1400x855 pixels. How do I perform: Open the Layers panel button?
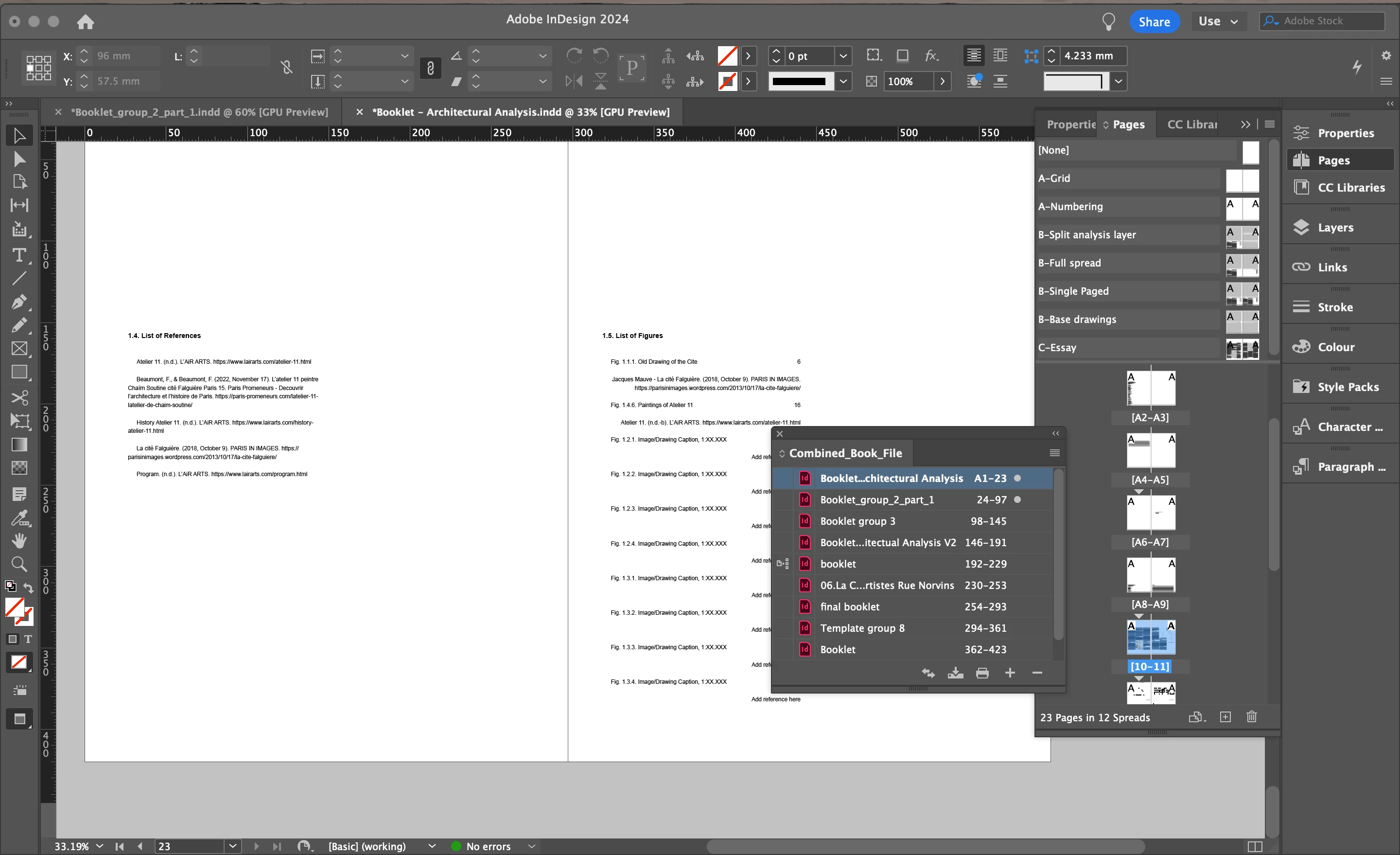coord(1335,228)
